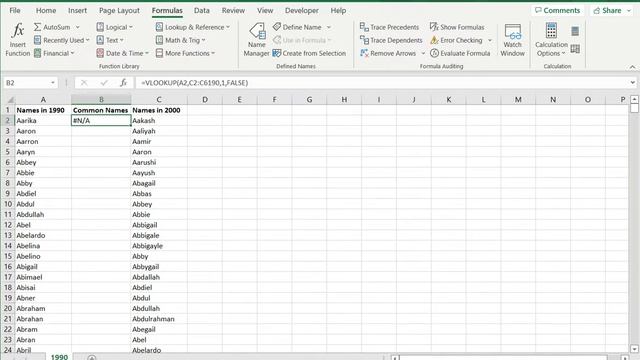
Task: Click Calculate Sheet icon
Action: point(575,49)
